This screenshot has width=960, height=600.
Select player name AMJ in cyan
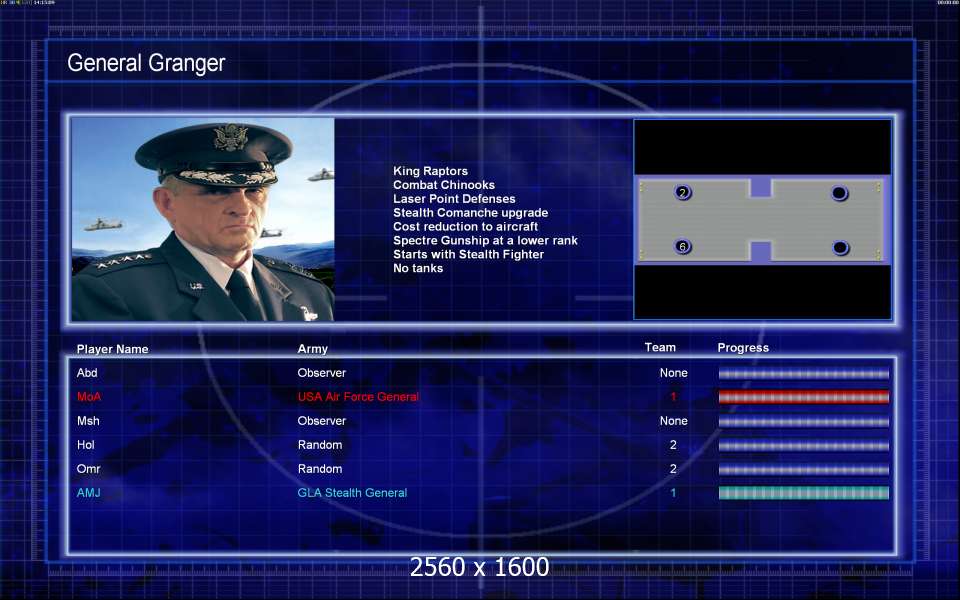point(89,493)
